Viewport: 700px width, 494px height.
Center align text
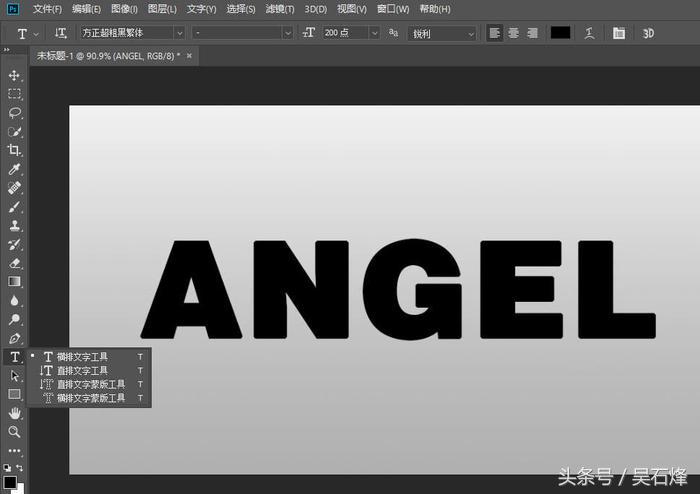click(x=513, y=33)
